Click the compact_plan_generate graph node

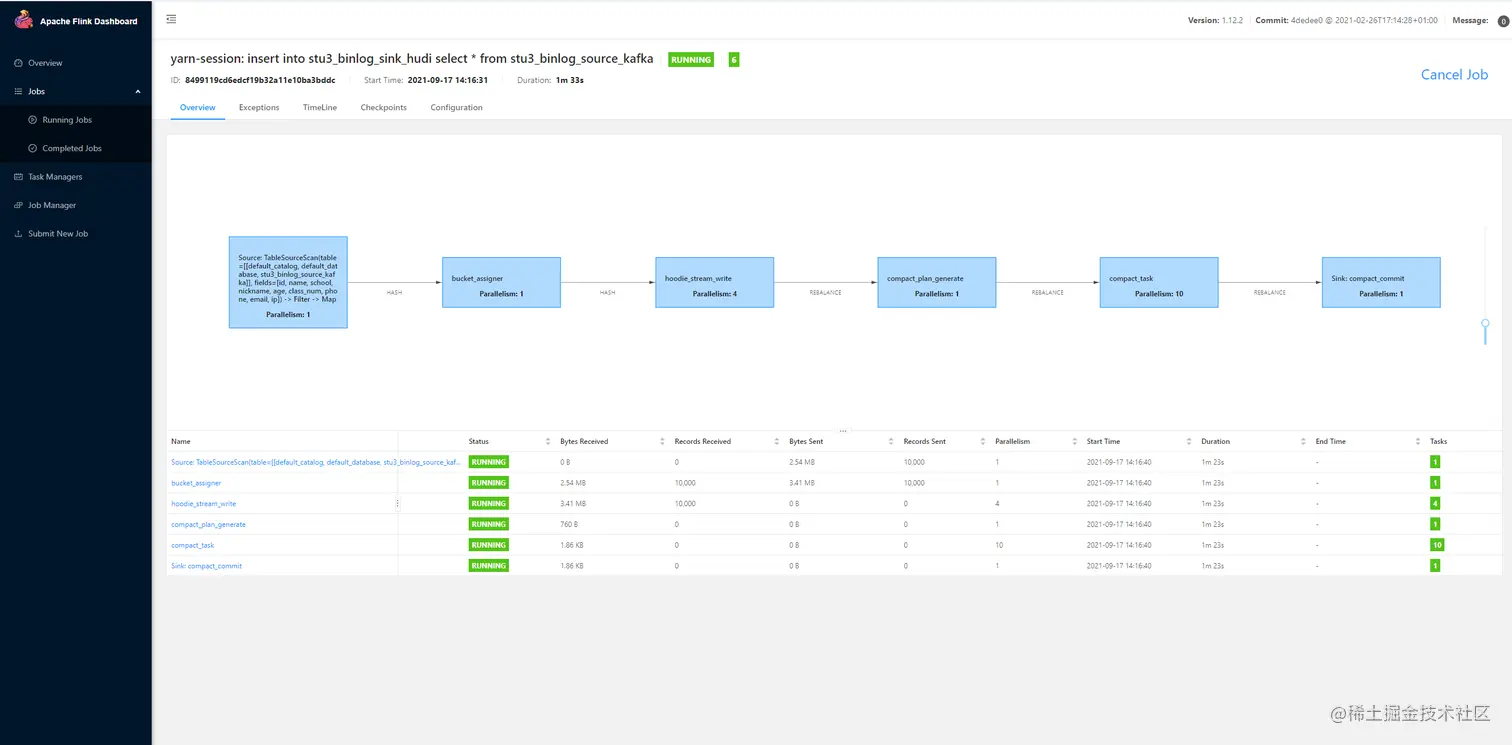937,282
